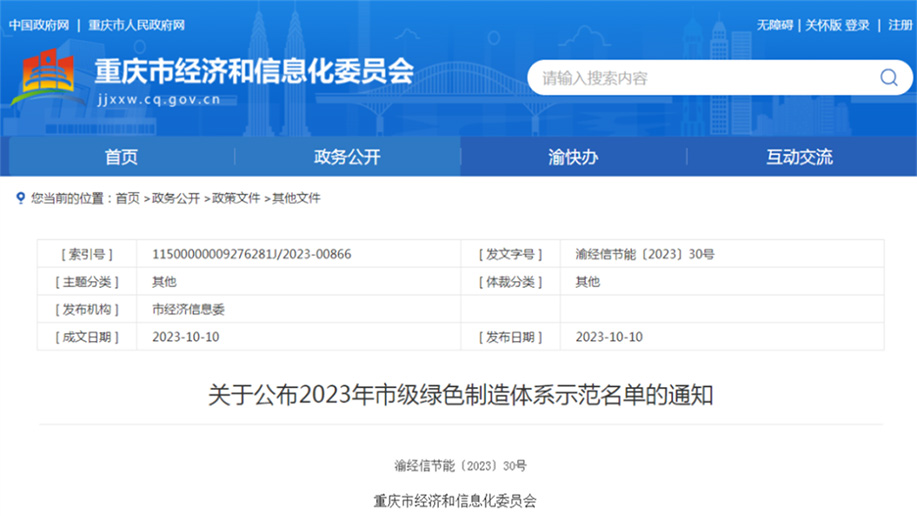Screen dimensions: 917x516
Task: Visit the 重庆市人民政府网 link
Action: [136, 25]
